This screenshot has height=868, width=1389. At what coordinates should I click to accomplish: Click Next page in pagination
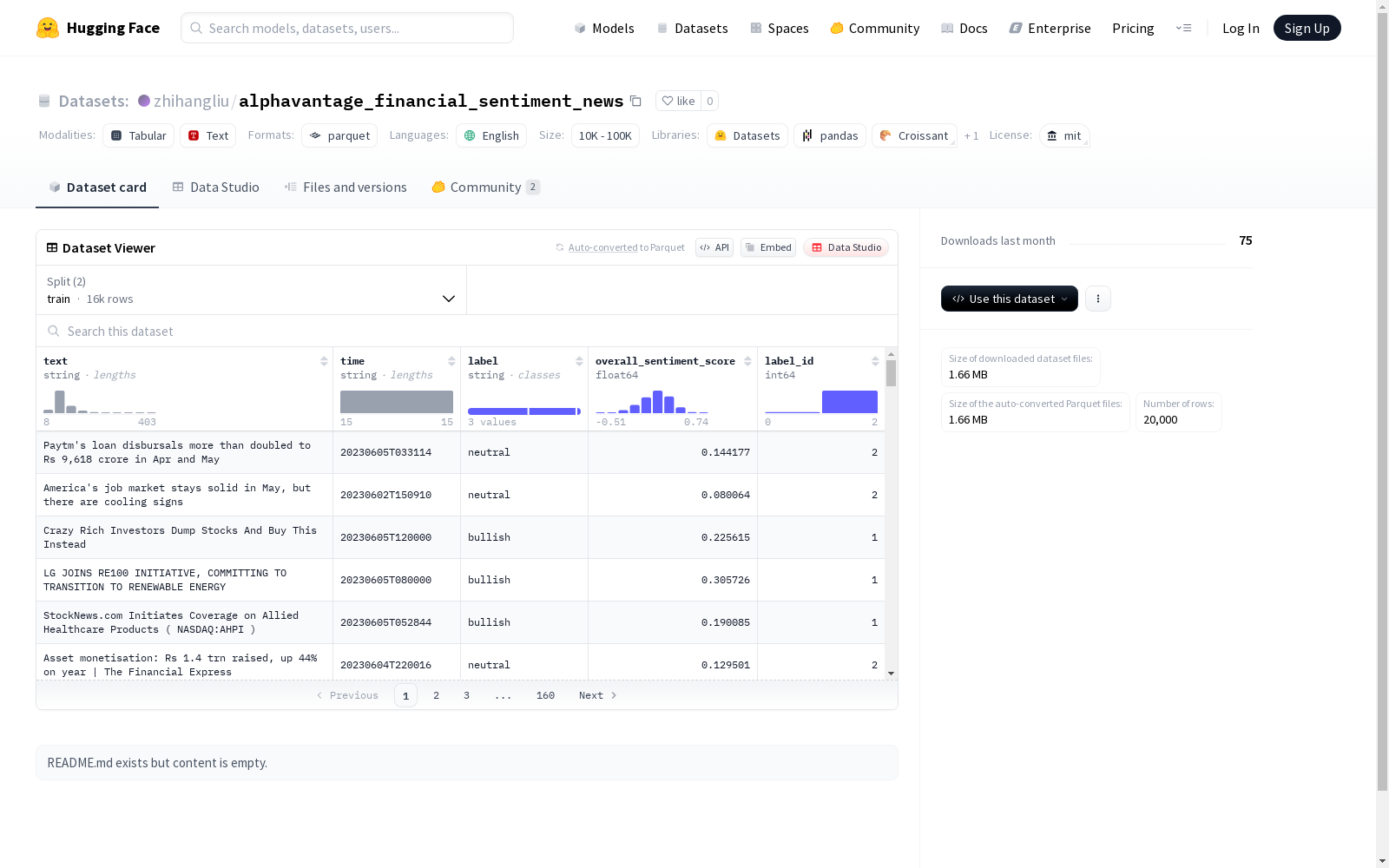click(x=598, y=695)
